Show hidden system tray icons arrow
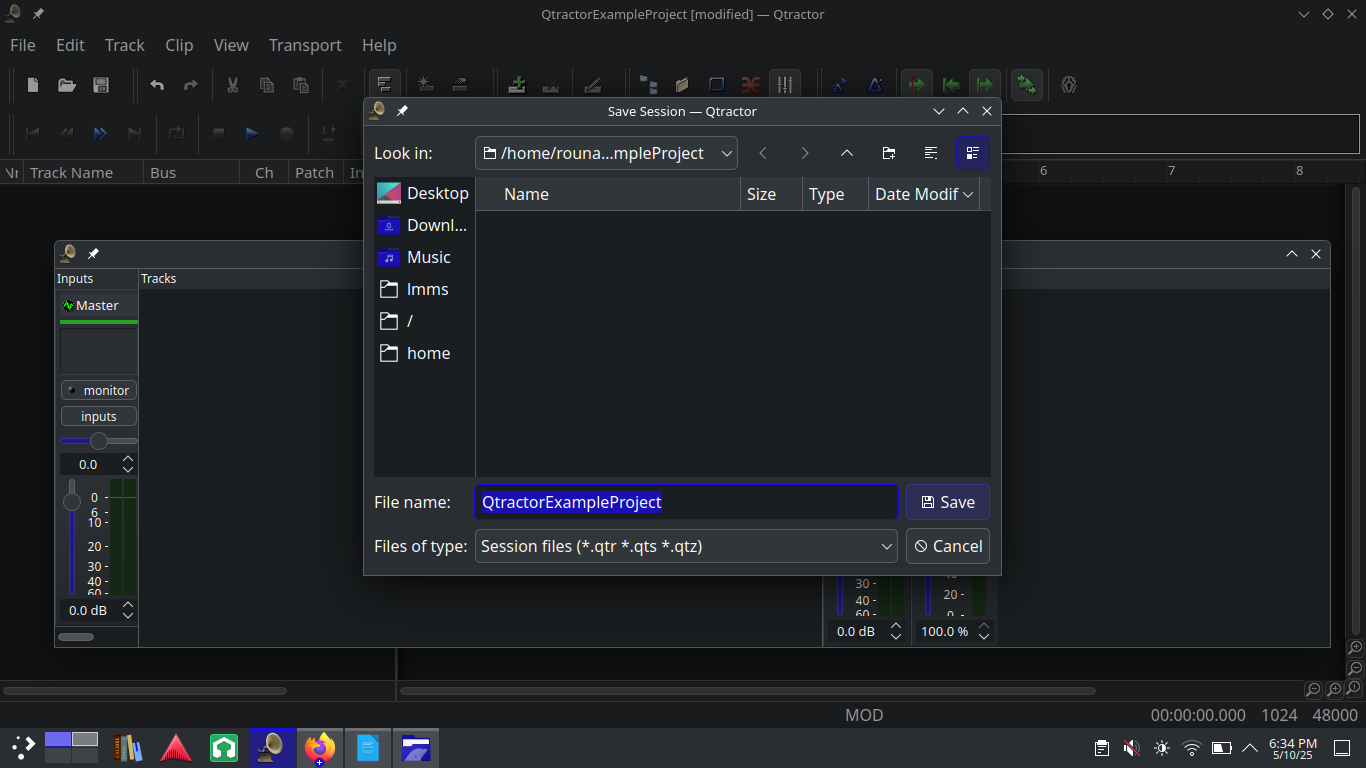This screenshot has height=768, width=1366. point(1250,747)
